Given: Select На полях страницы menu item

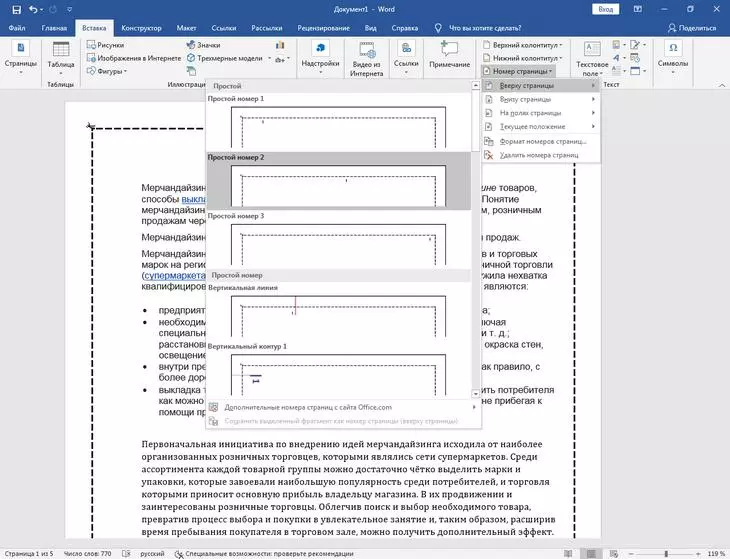Looking at the screenshot, I should point(540,113).
